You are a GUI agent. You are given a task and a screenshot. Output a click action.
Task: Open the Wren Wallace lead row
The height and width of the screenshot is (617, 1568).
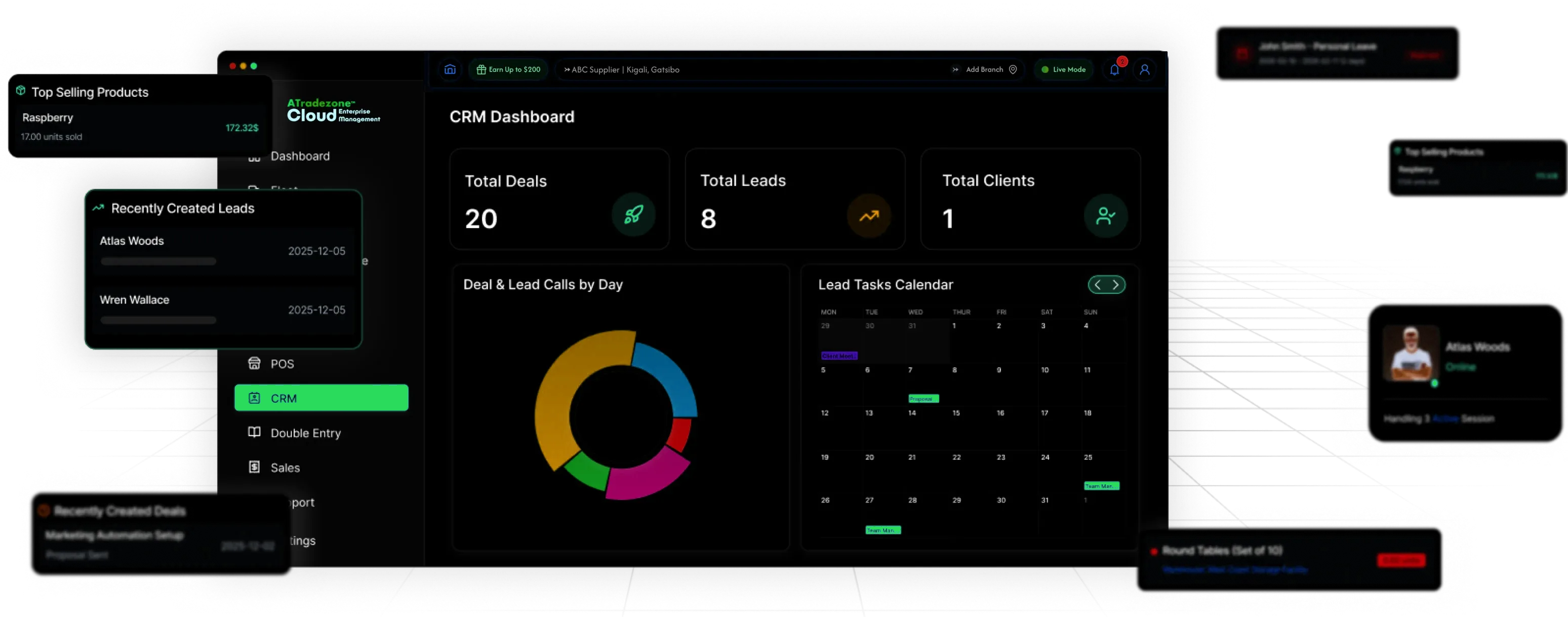(x=223, y=310)
